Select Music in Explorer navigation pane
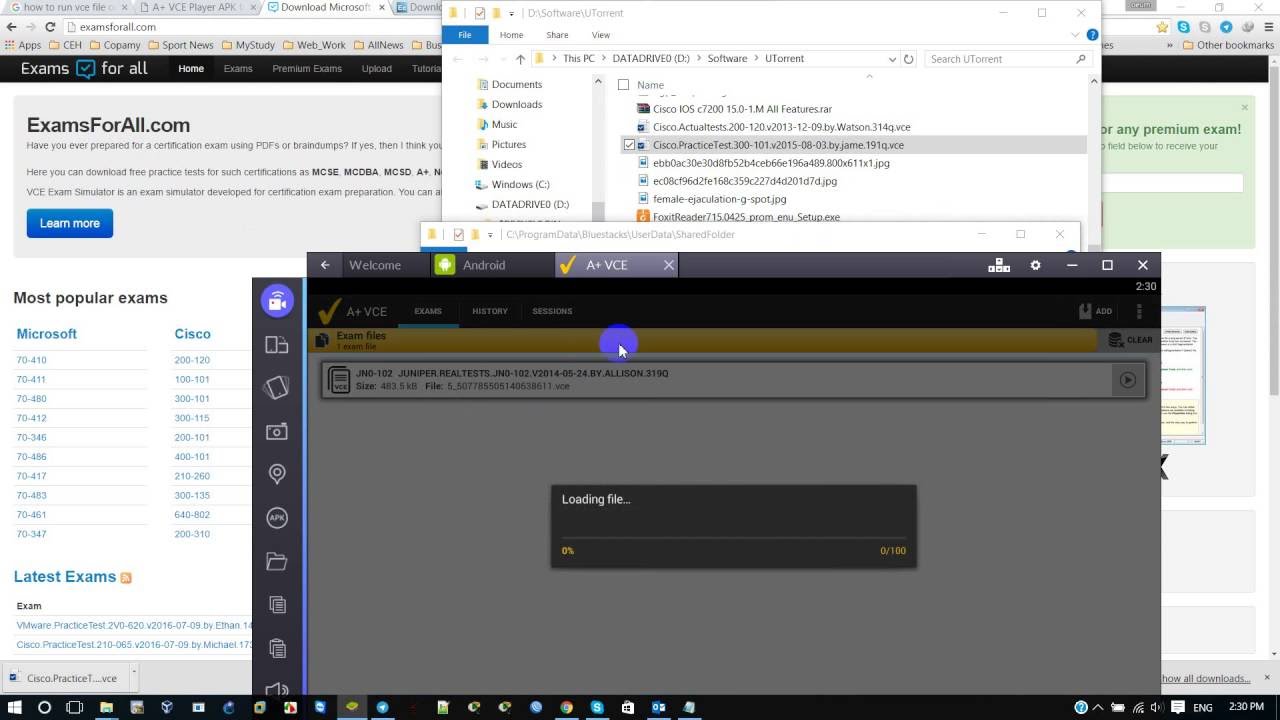 click(x=504, y=124)
